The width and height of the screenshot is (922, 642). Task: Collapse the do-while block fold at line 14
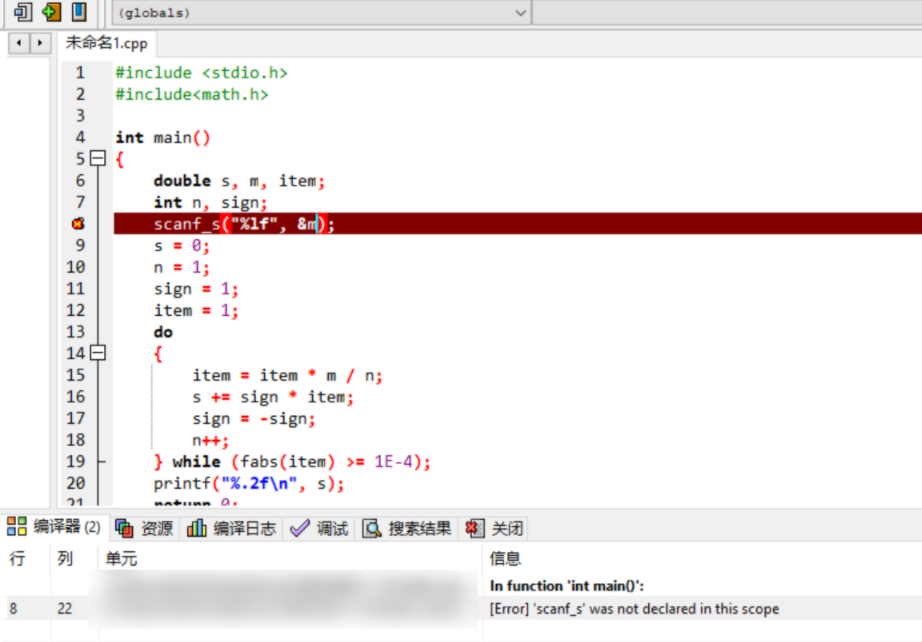pos(97,353)
